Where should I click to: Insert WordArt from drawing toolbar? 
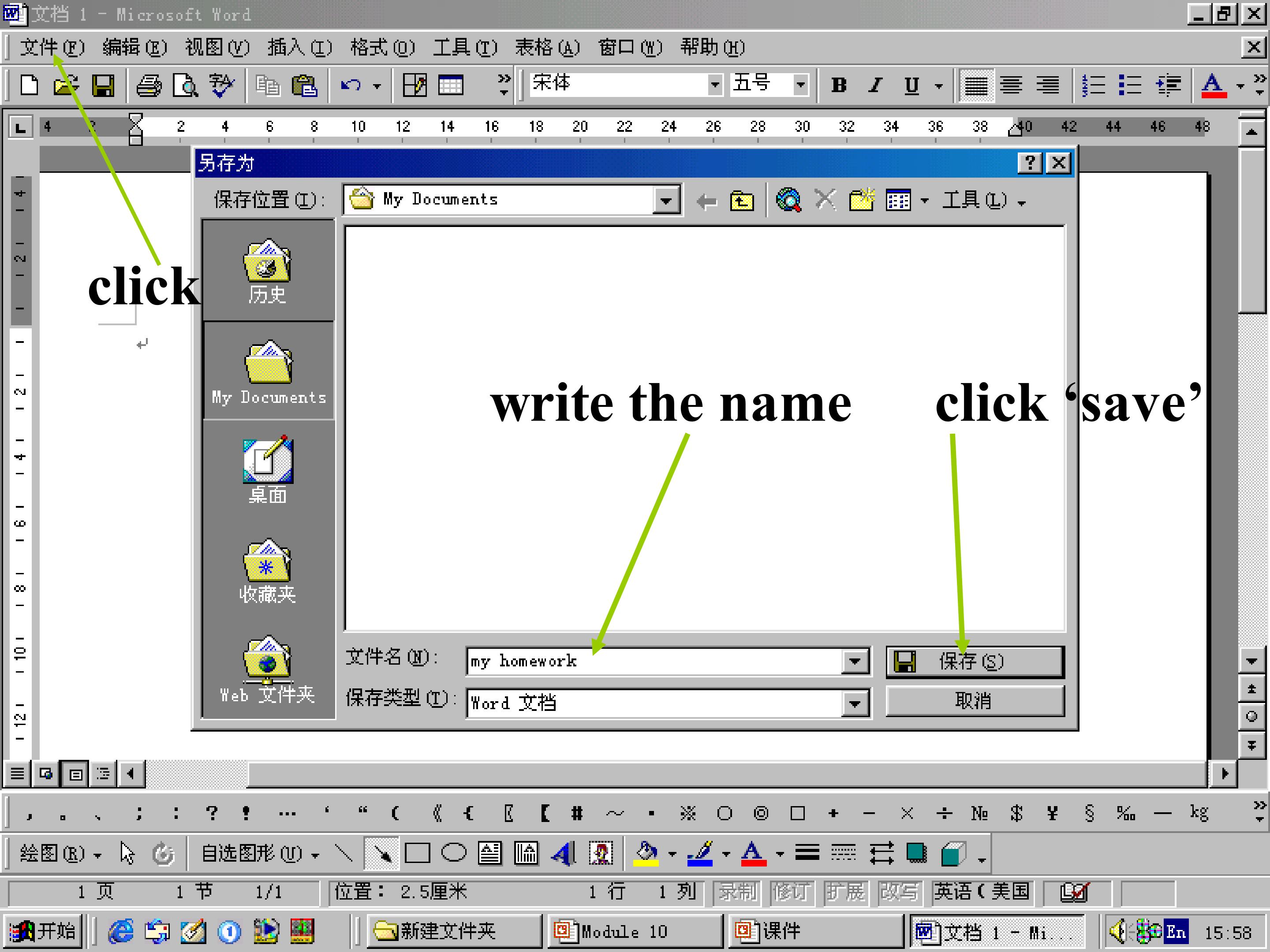(563, 853)
